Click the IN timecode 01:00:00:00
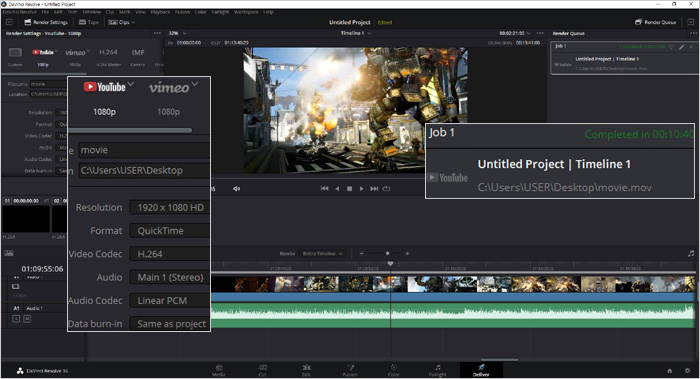This screenshot has width=700, height=379. (x=189, y=43)
